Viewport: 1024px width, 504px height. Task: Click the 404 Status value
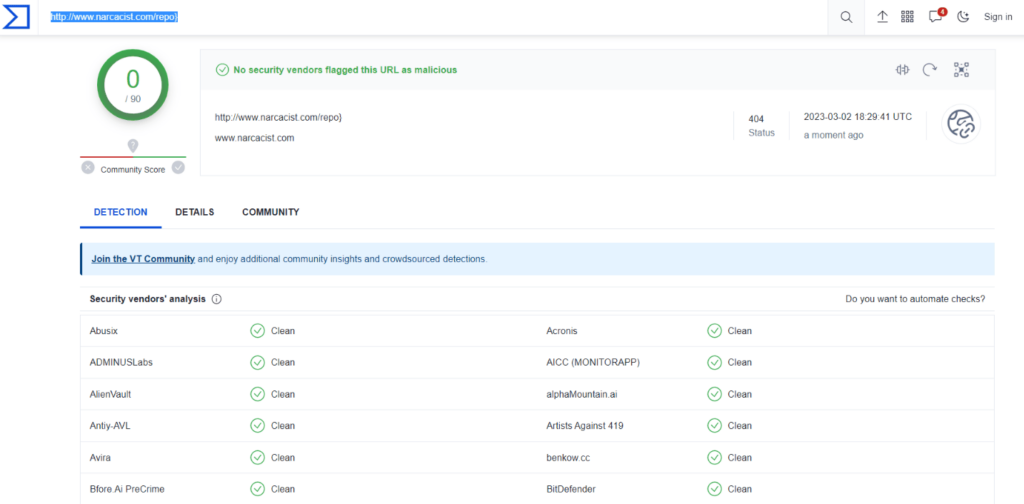tap(756, 119)
